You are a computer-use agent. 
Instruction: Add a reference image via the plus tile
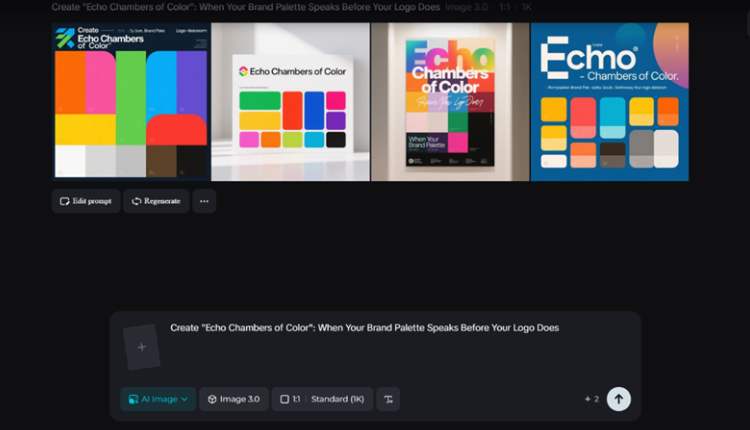(142, 347)
